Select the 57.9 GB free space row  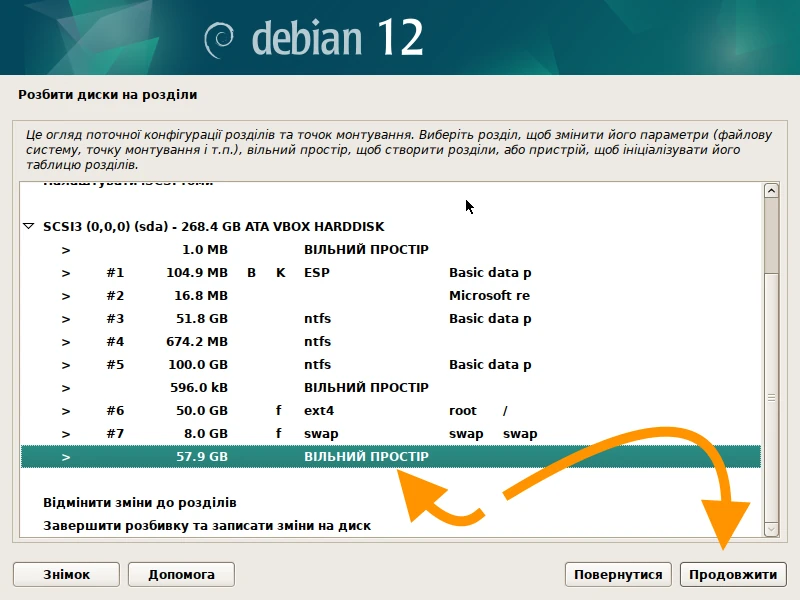(391, 456)
